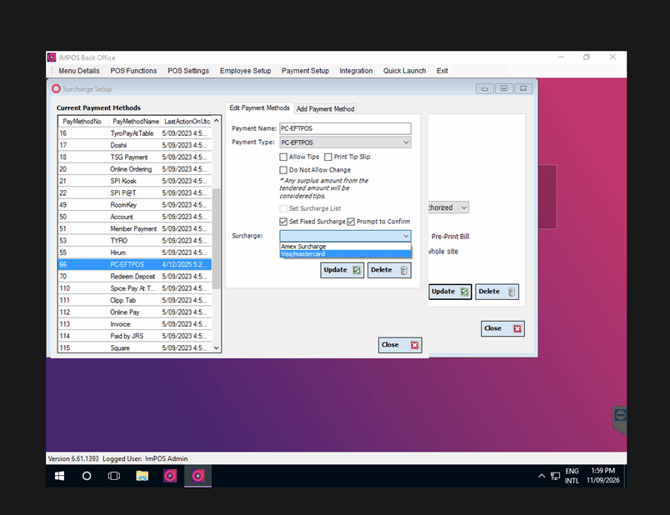This screenshot has height=515, width=670.
Task: Sort by the PayMethodNo column header
Action: click(x=82, y=121)
